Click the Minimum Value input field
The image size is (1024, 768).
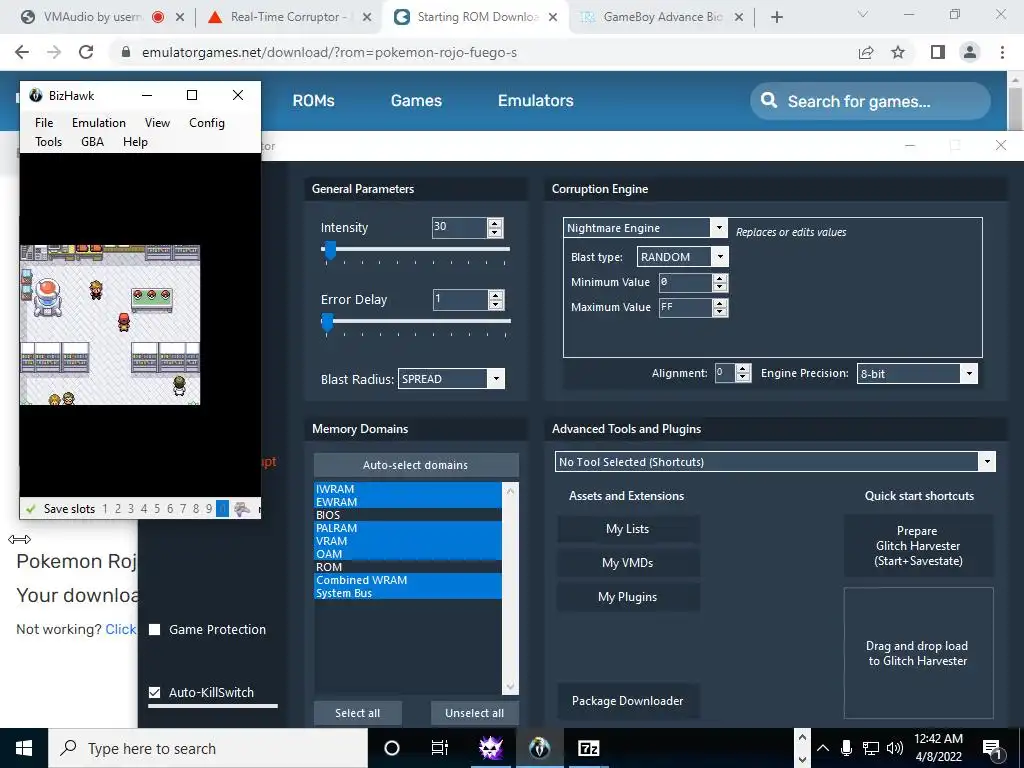(685, 282)
